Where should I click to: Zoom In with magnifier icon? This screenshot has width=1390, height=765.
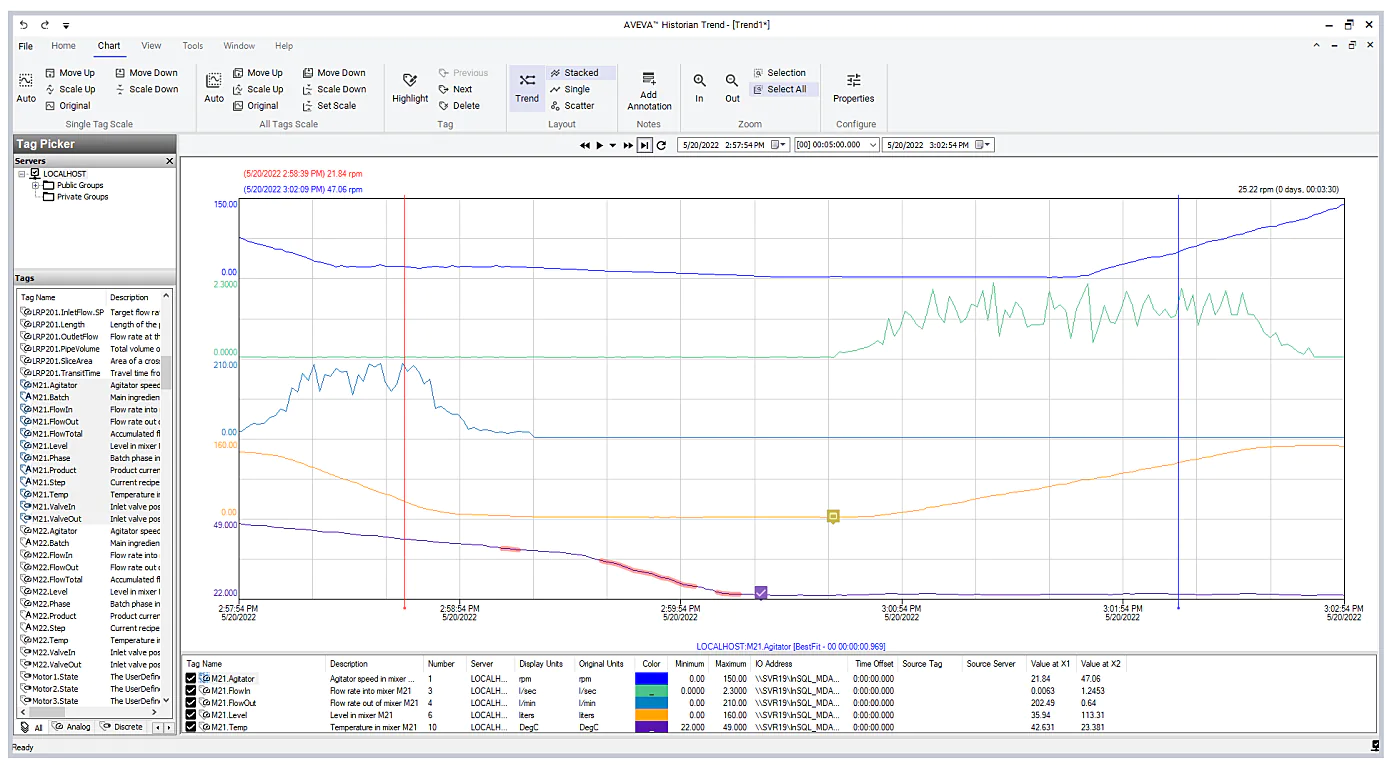pos(699,81)
